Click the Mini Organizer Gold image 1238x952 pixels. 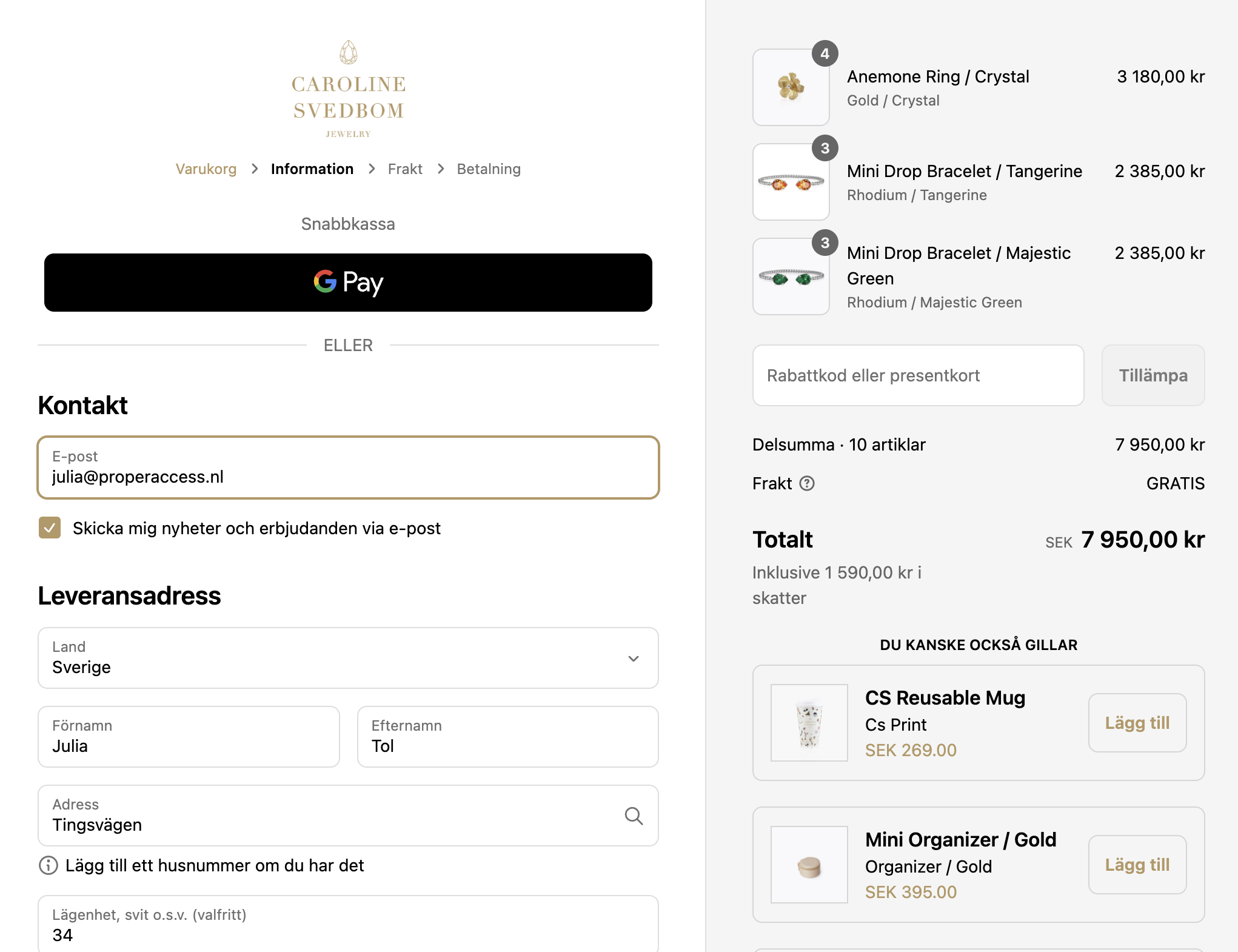[809, 865]
